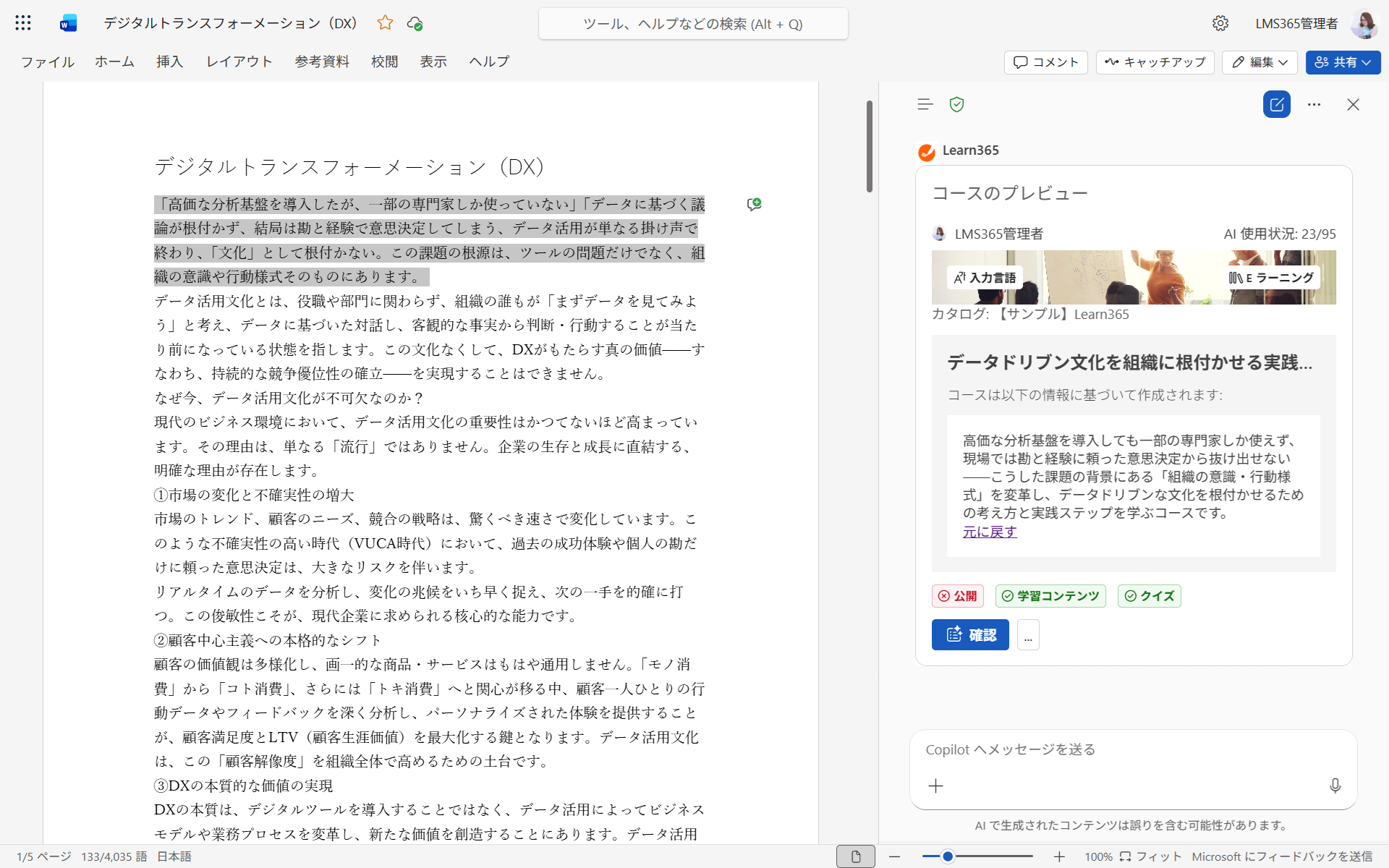Screen dimensions: 1389x868
Task: Switch to the 参考資料 tab
Action: (322, 62)
